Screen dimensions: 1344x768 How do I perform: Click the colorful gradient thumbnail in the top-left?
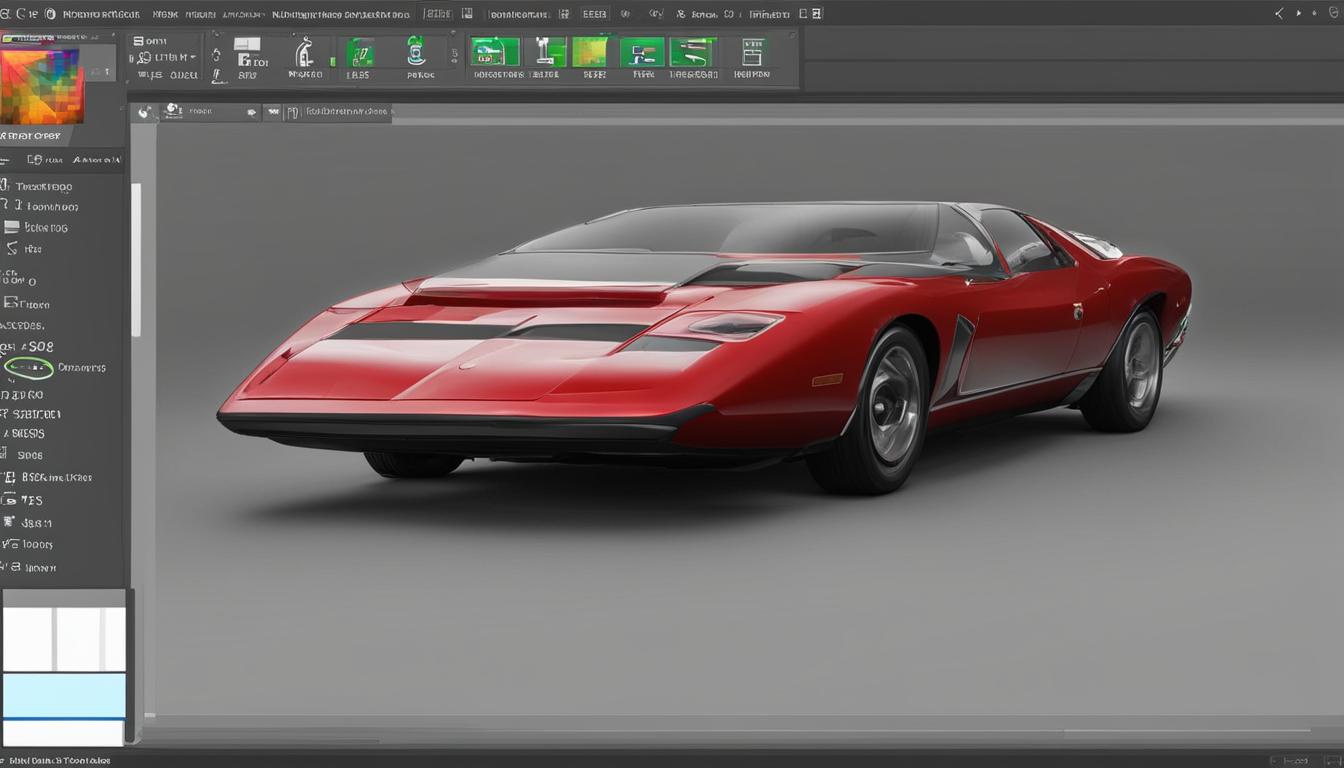40,85
